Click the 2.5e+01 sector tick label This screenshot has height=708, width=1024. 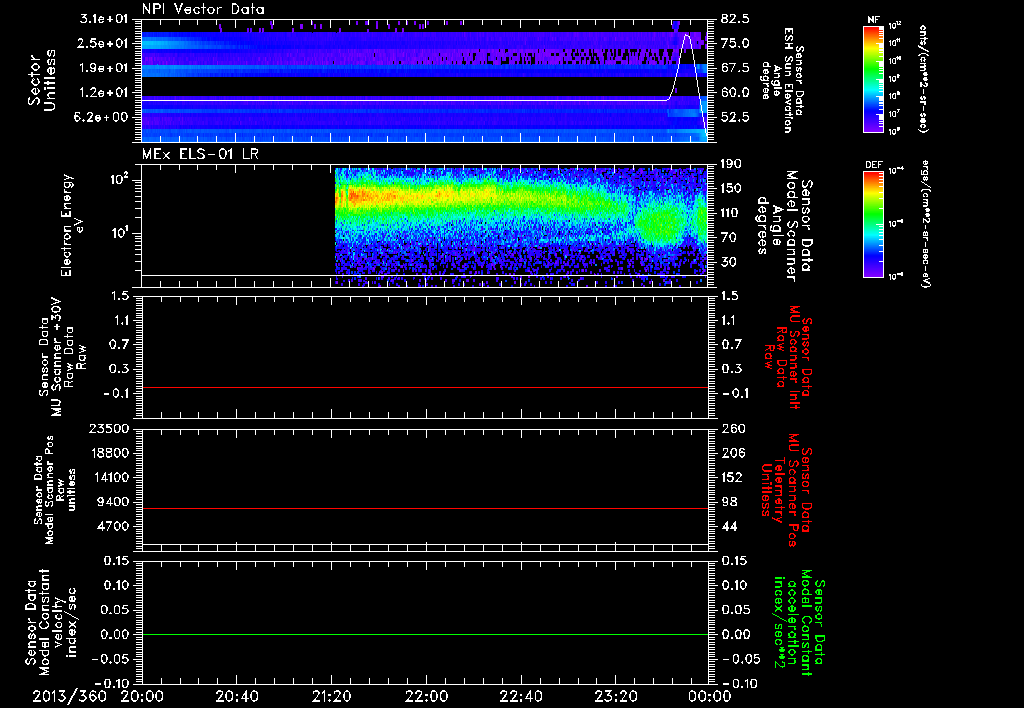click(x=104, y=43)
